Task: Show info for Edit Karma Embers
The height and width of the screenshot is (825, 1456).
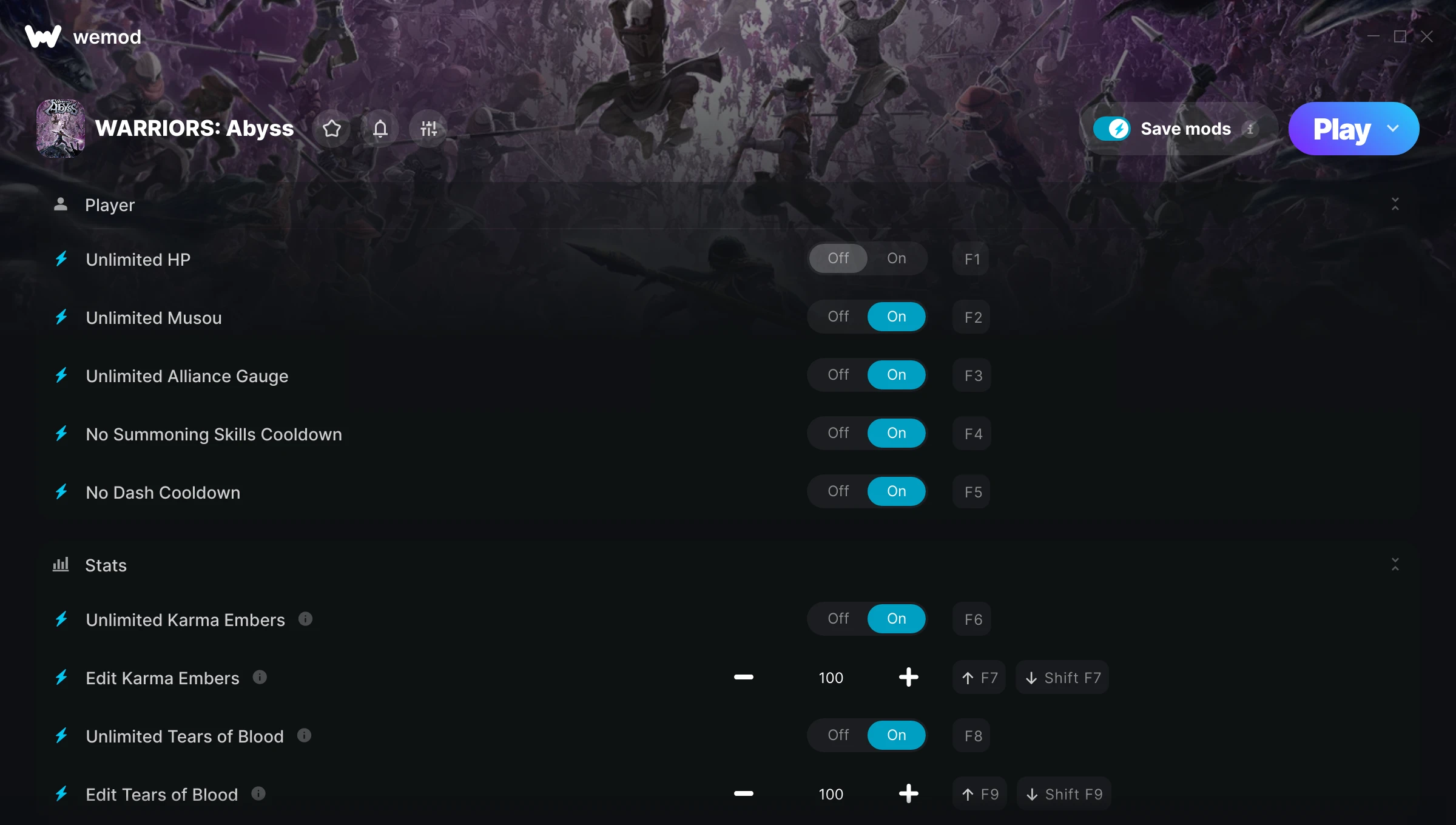Action: [x=260, y=677]
